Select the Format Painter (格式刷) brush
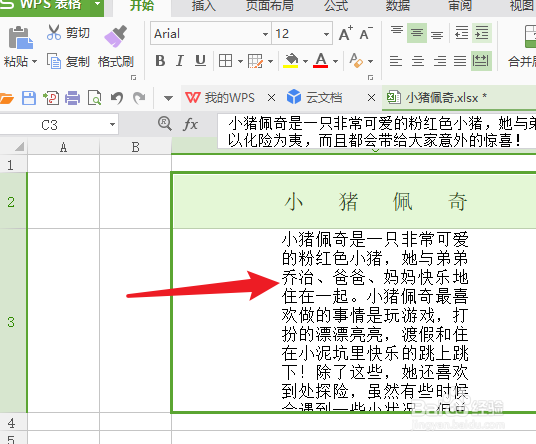536x444 pixels. coord(116,36)
